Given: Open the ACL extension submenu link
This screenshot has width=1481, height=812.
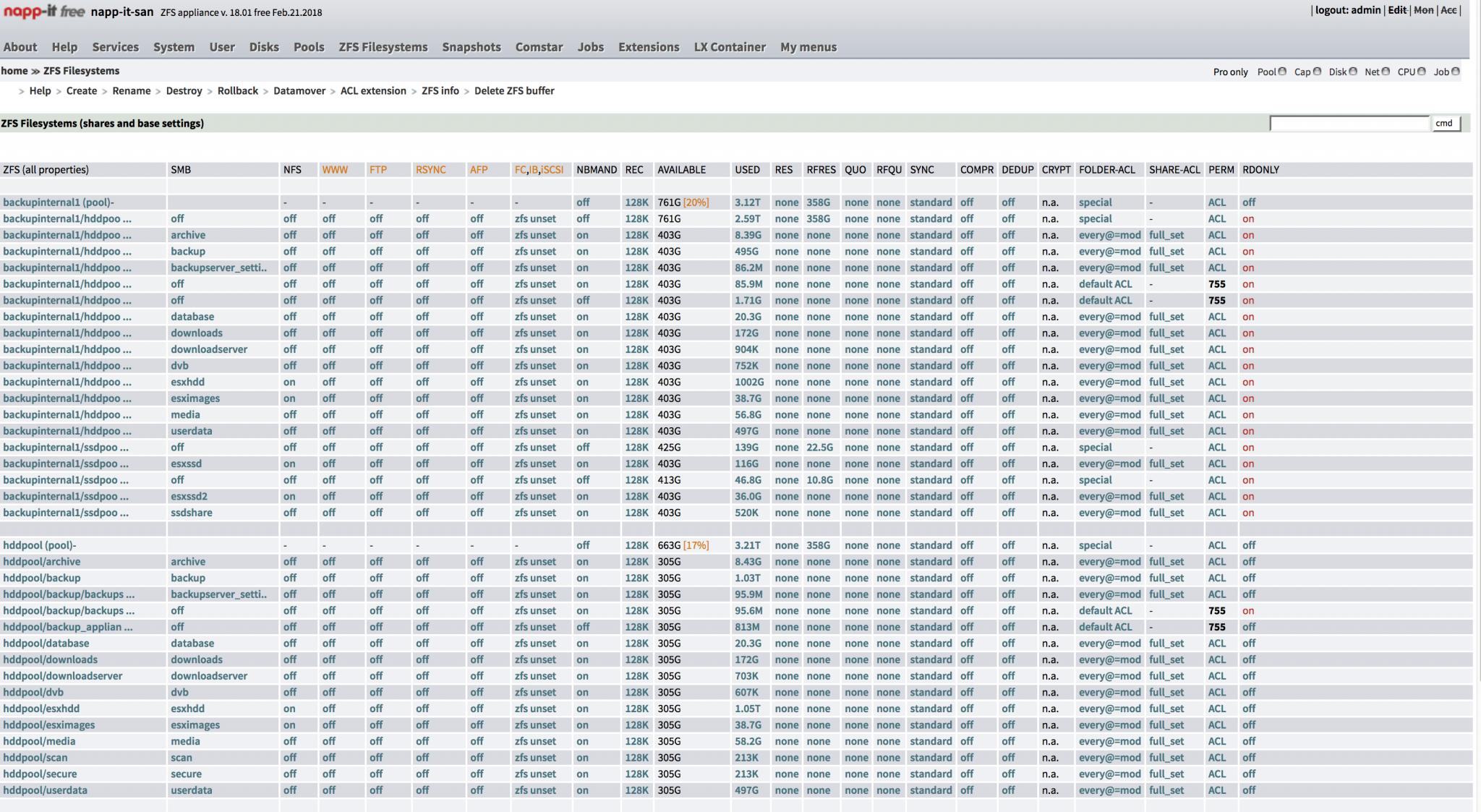Looking at the screenshot, I should 373,91.
